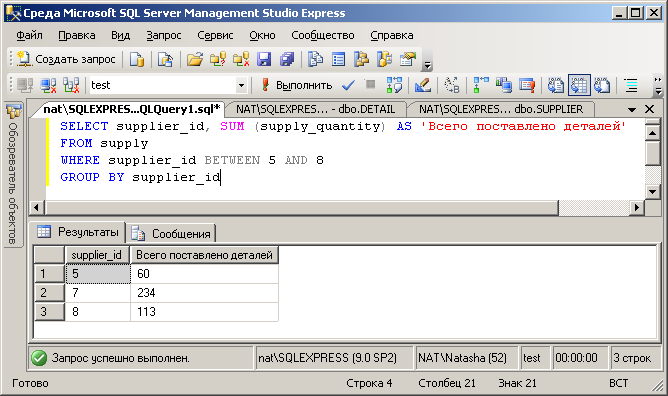
Task: Click the horizontal scrollbar right arrow
Action: coord(637,208)
